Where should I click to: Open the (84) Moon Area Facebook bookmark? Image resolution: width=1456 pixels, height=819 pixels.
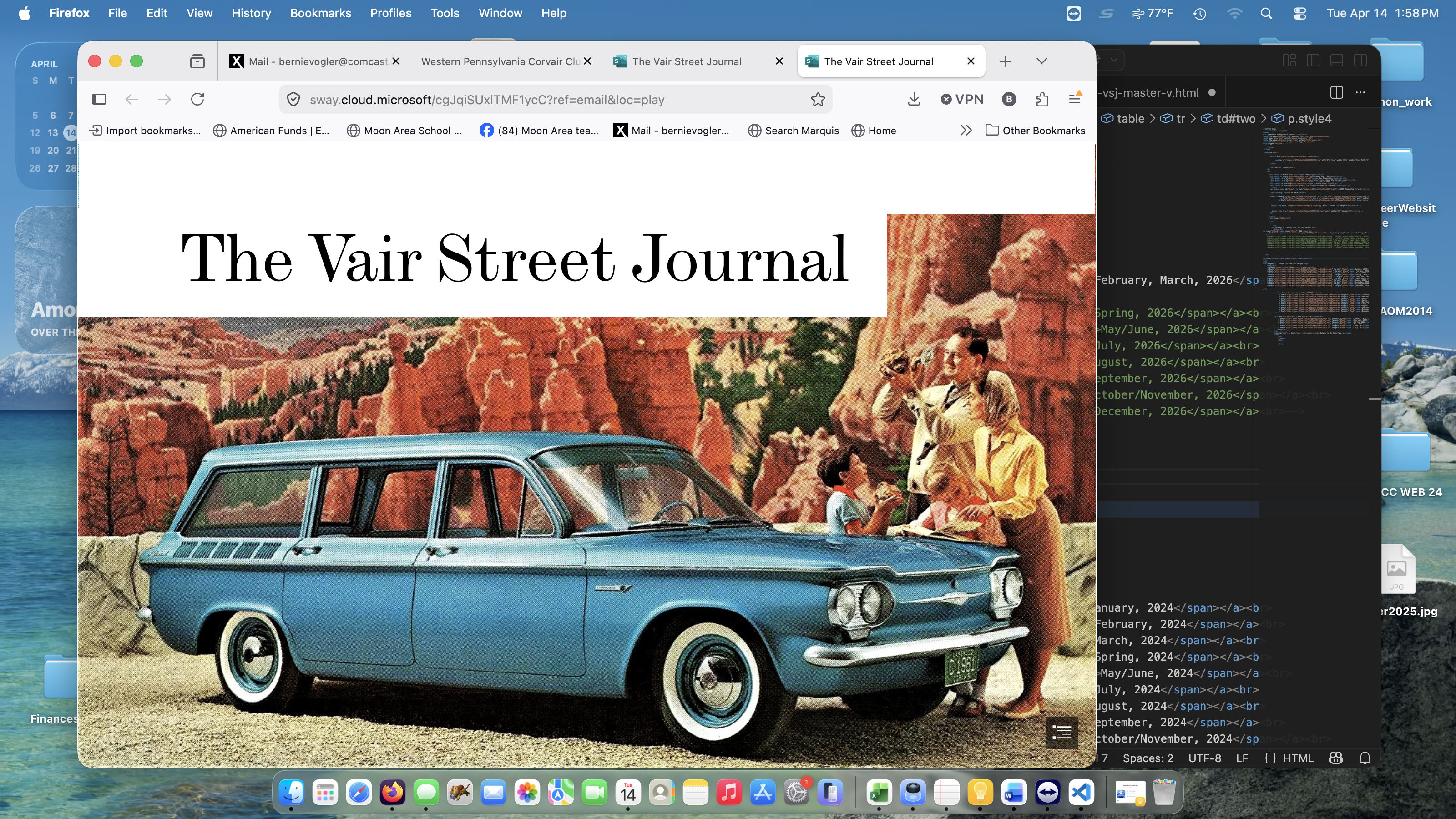[x=539, y=131]
